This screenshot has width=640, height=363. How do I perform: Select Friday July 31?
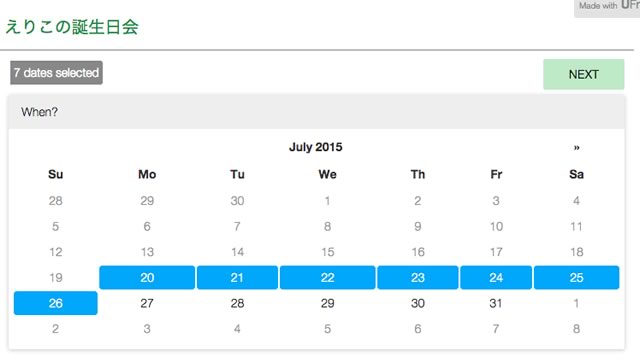[496, 303]
